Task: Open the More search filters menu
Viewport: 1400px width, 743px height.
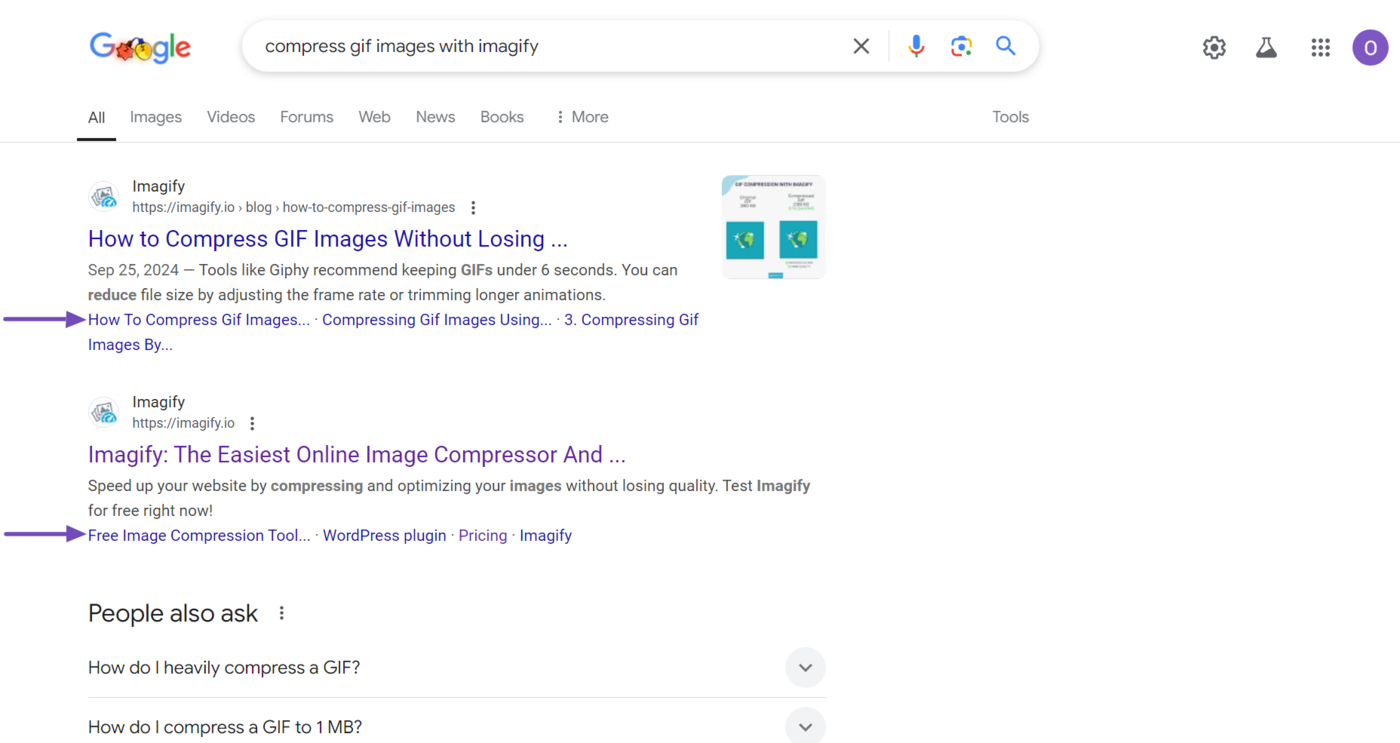Action: 581,117
